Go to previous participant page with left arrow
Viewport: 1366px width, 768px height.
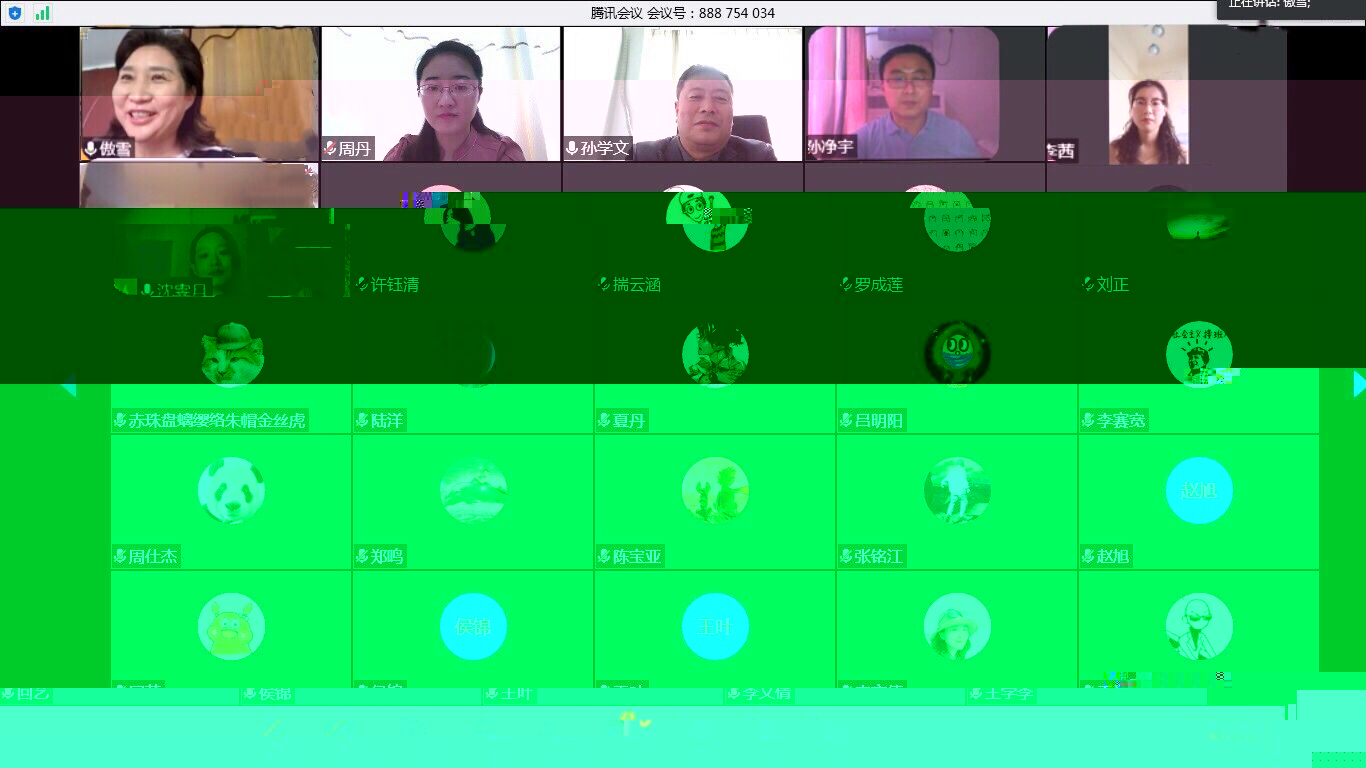[x=67, y=386]
